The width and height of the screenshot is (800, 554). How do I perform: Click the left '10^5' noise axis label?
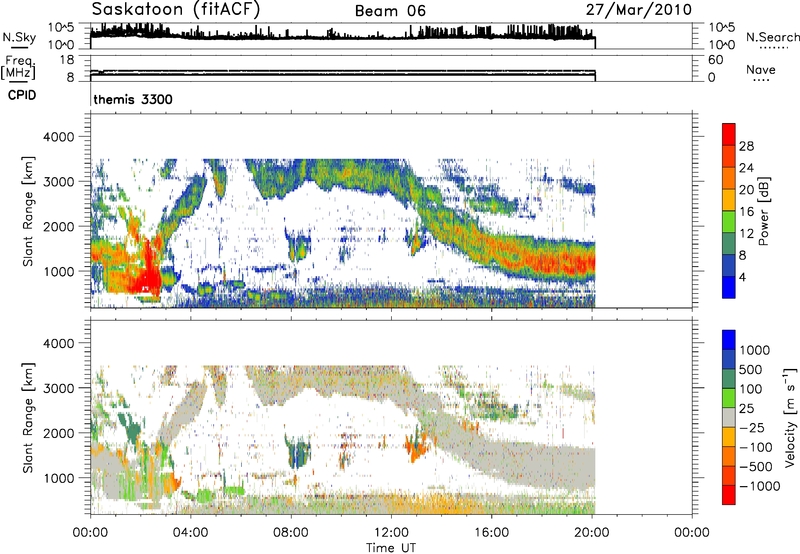61,27
